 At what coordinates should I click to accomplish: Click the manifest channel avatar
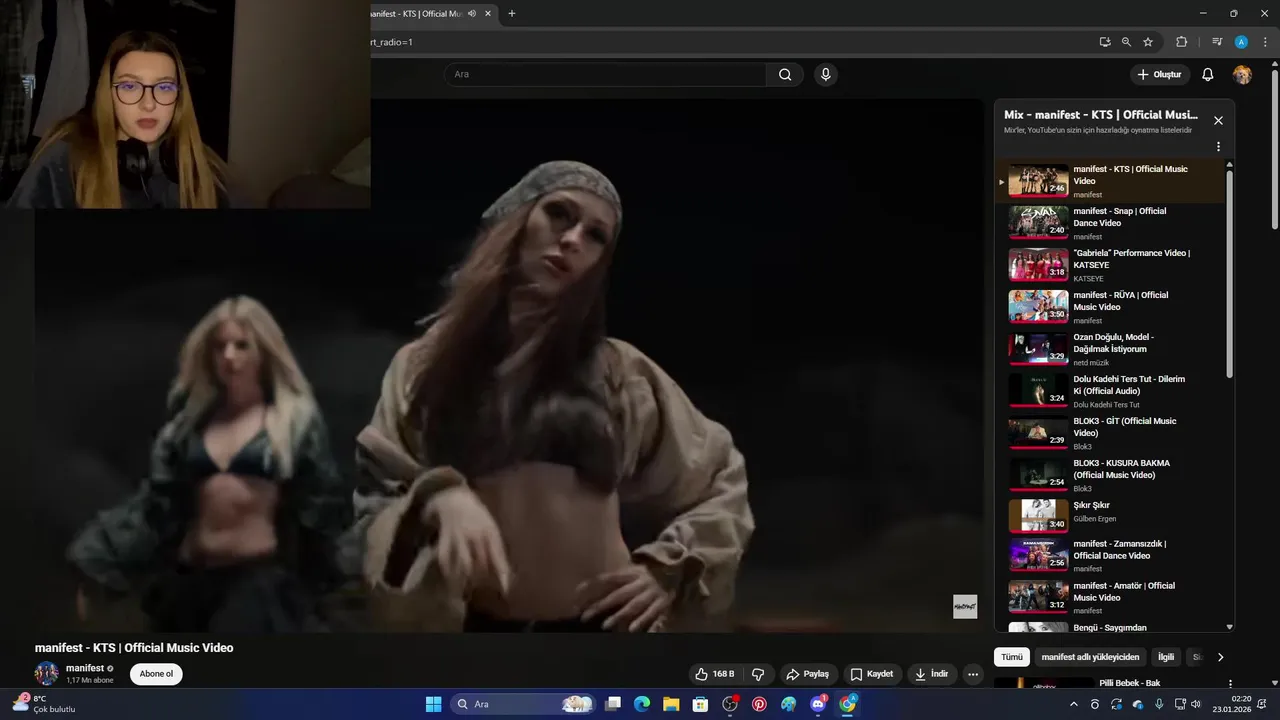point(47,673)
